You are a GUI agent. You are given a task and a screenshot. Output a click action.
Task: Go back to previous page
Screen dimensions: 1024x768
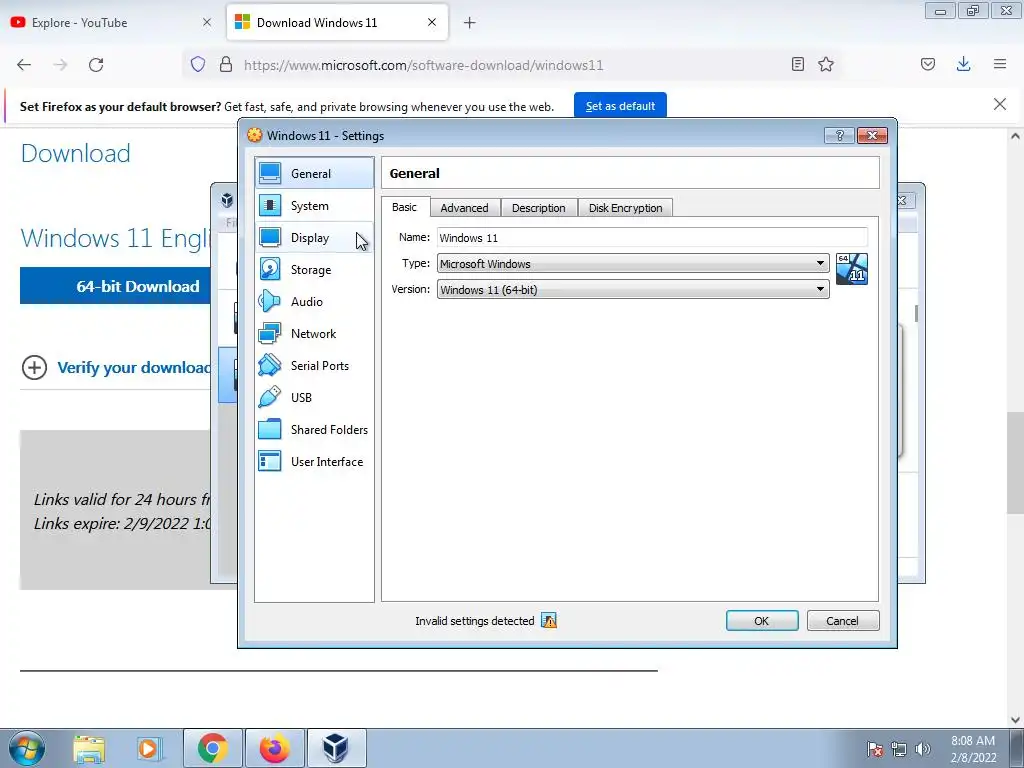pos(24,64)
